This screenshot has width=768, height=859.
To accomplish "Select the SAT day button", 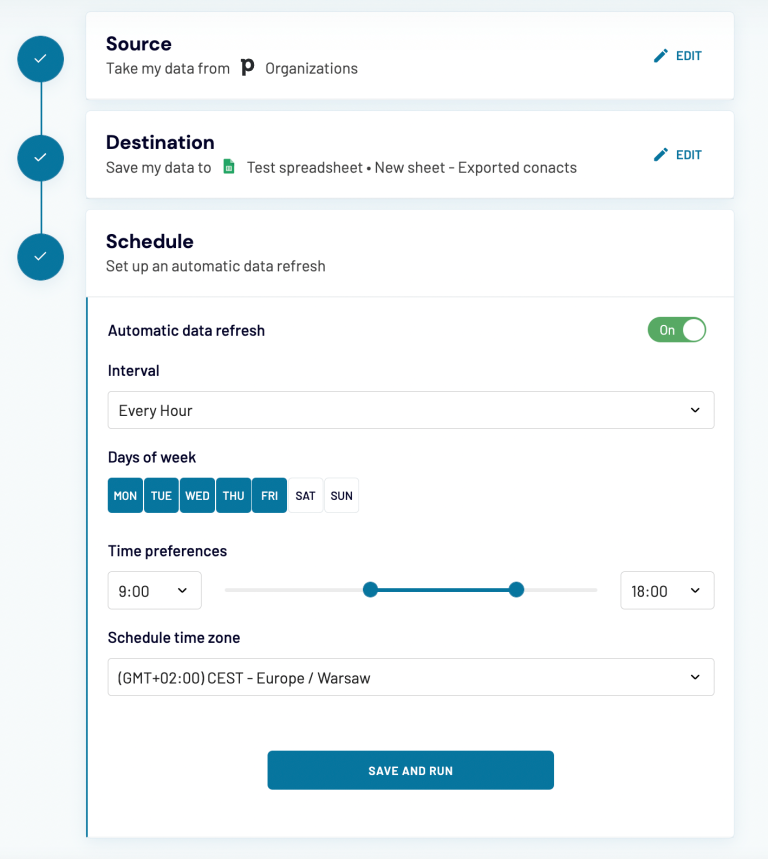I will (305, 495).
